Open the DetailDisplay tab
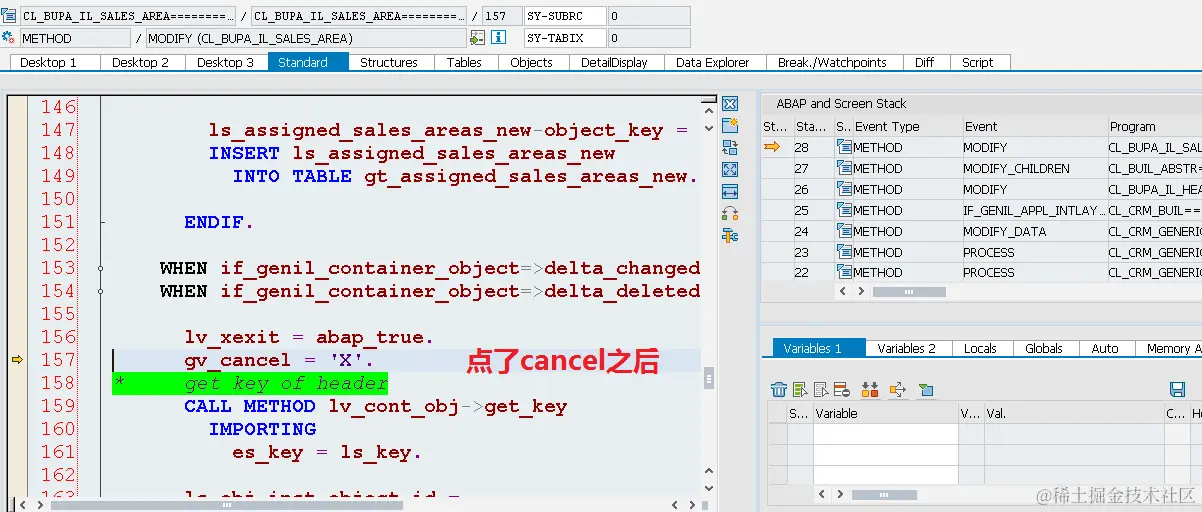The width and height of the screenshot is (1202, 512). click(x=615, y=62)
